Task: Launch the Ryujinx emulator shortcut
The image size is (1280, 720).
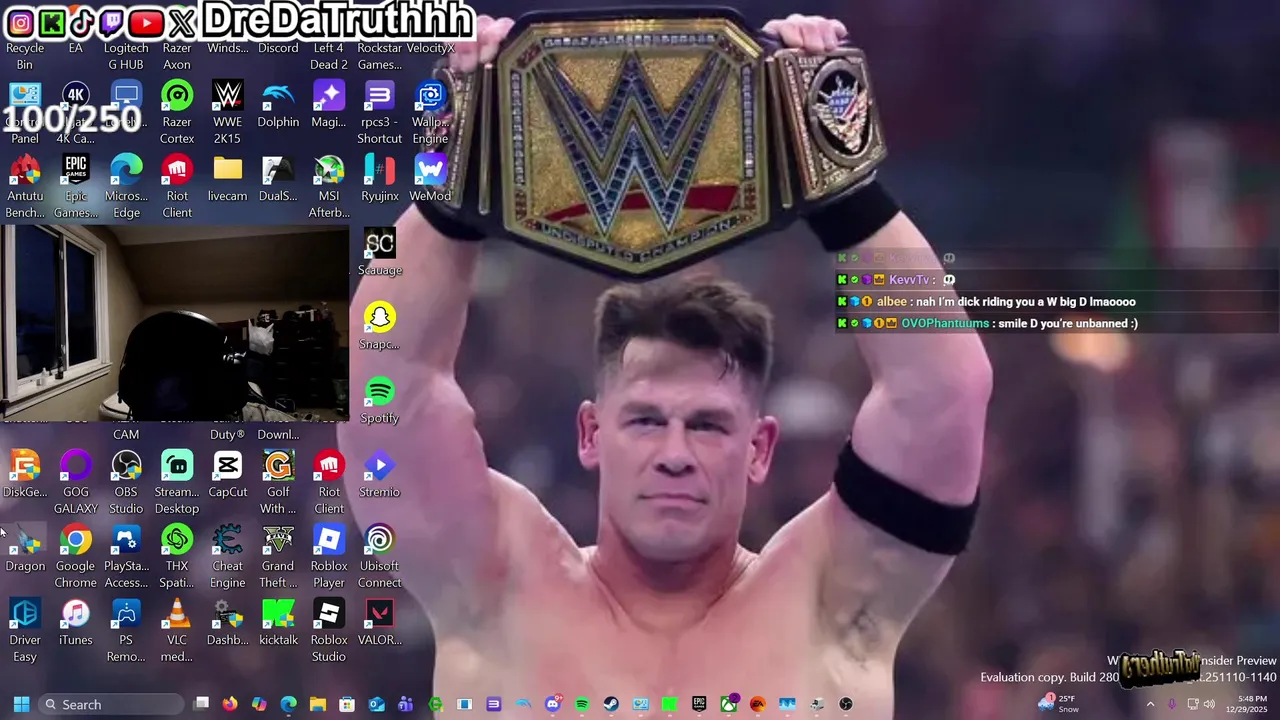Action: pos(380,179)
